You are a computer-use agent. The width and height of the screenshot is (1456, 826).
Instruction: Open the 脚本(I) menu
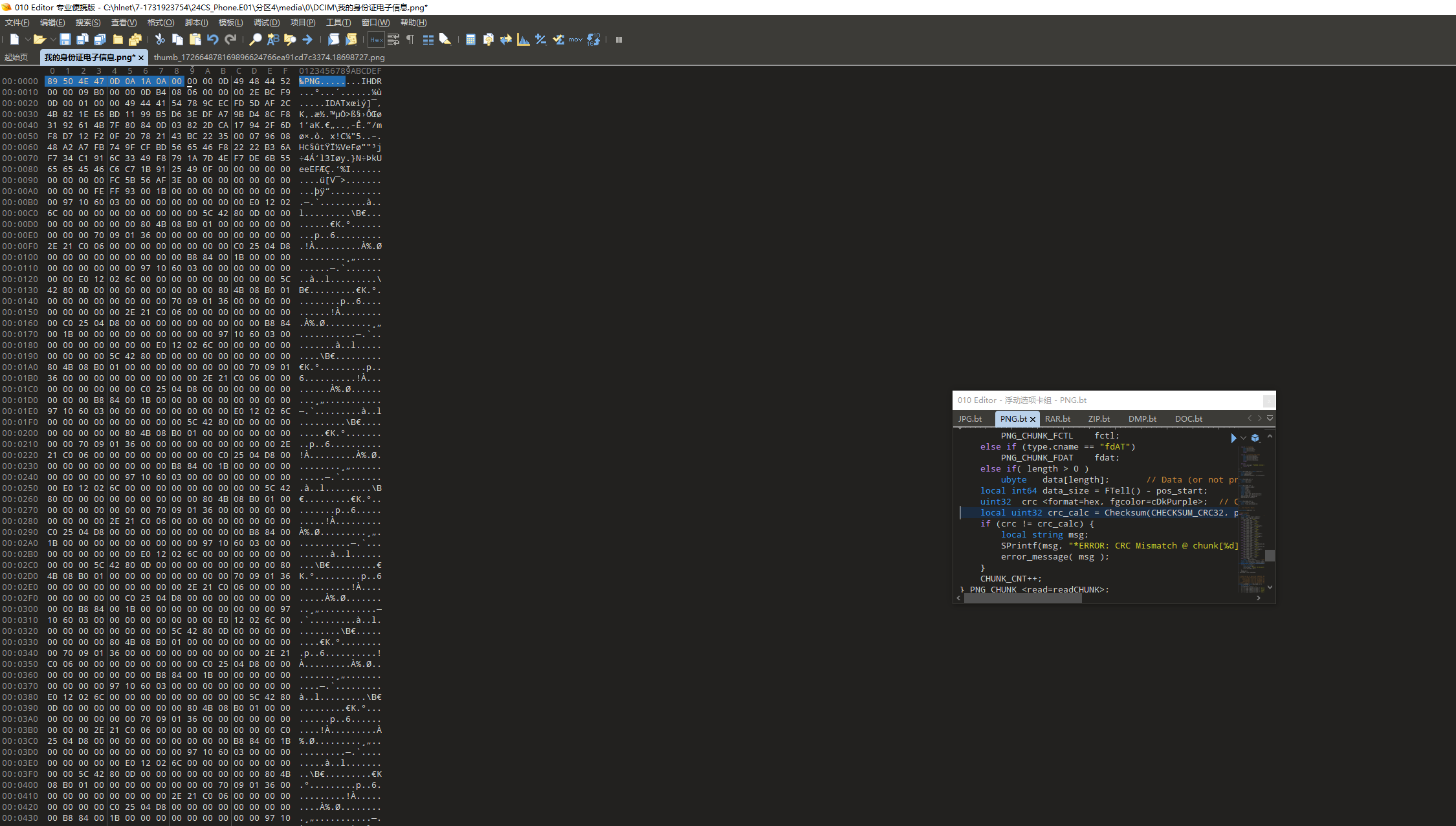click(197, 23)
